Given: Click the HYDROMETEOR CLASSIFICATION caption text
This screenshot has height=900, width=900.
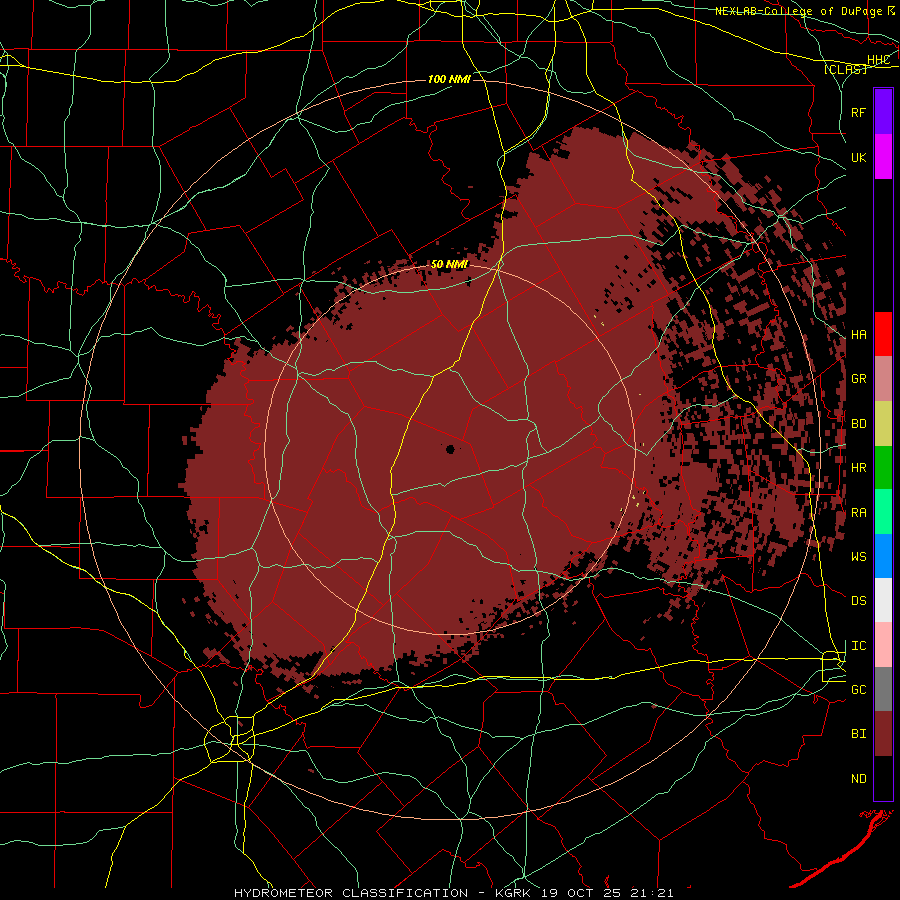Looking at the screenshot, I should click(x=351, y=893).
